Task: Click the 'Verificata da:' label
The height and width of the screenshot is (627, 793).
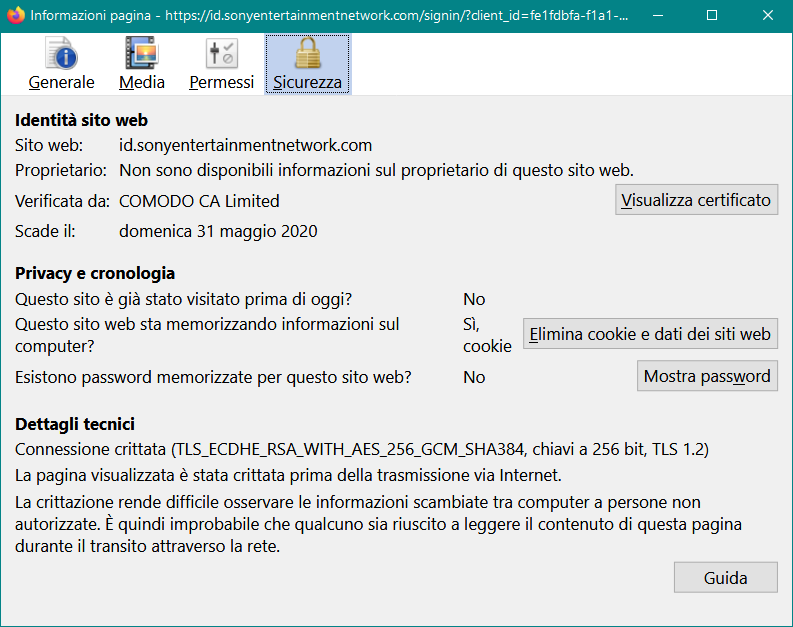Action: pos(62,201)
